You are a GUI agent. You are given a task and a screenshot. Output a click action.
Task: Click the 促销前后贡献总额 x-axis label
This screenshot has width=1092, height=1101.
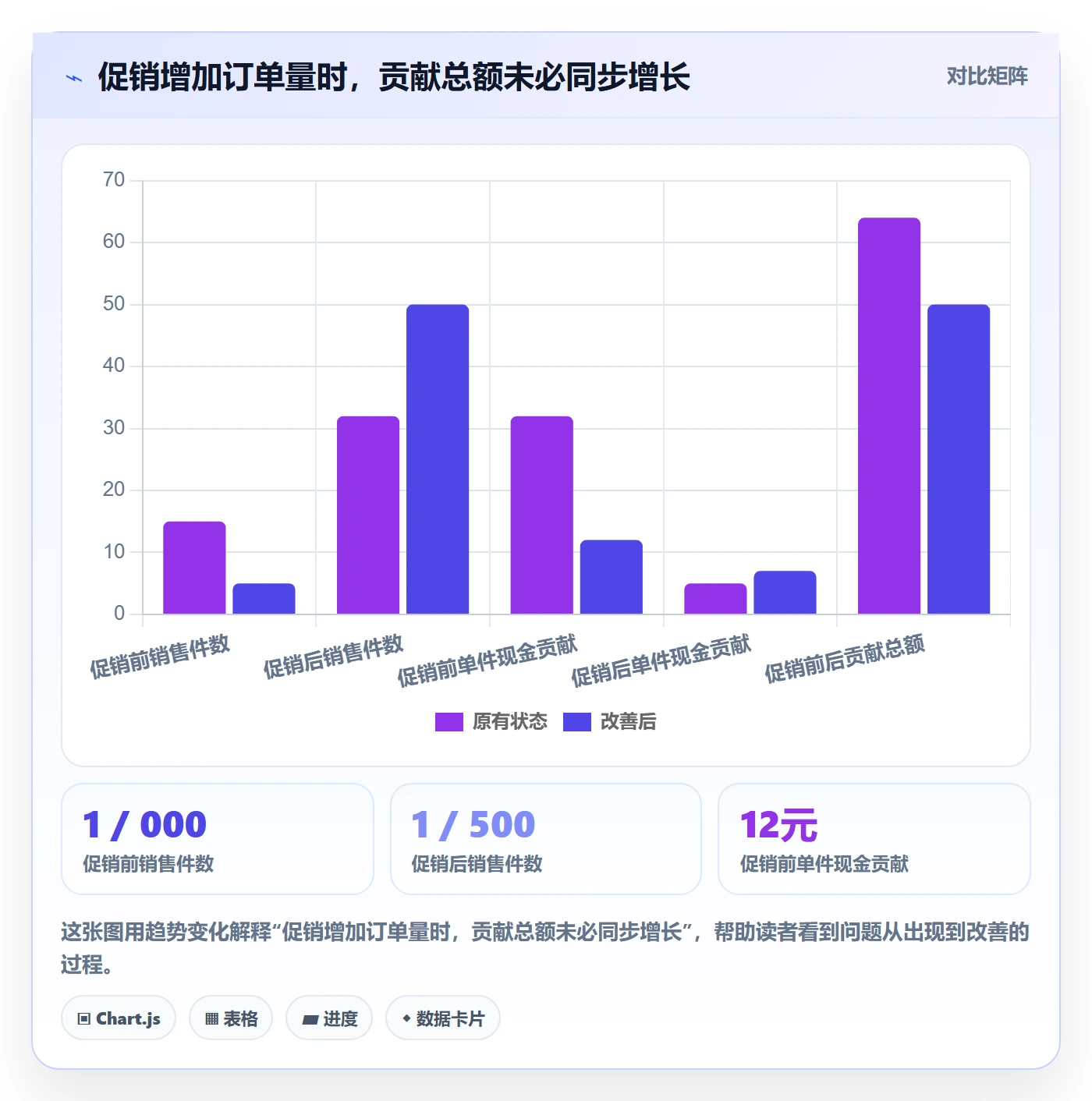click(845, 658)
